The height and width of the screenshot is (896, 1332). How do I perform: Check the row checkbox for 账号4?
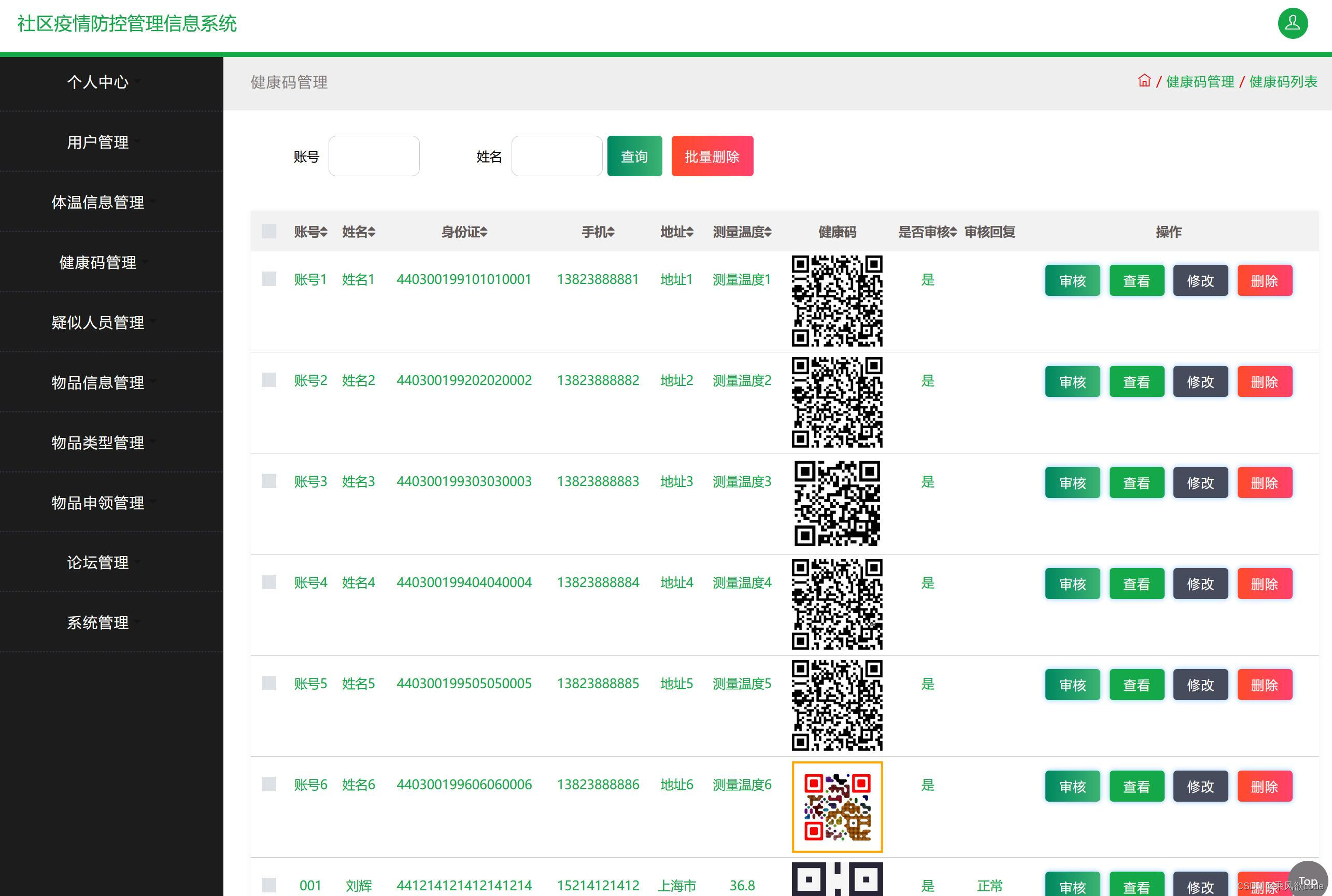coord(268,582)
